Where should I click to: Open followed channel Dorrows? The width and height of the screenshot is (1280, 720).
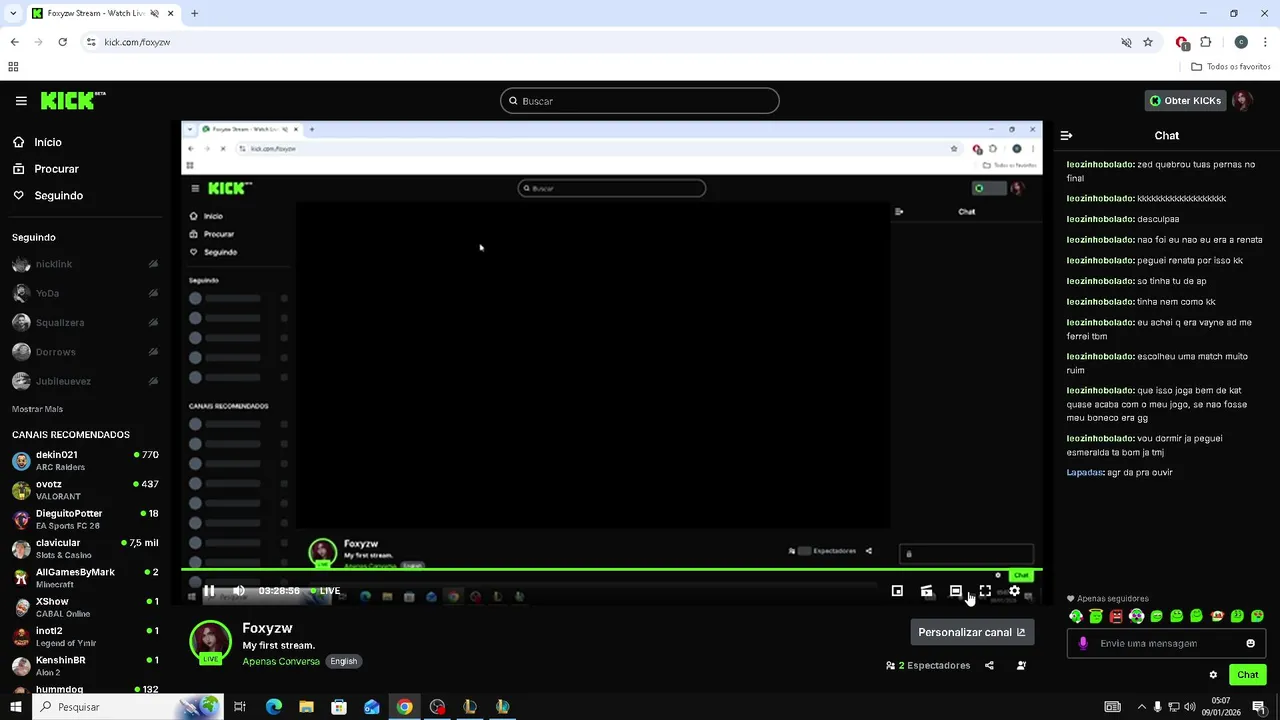click(85, 352)
